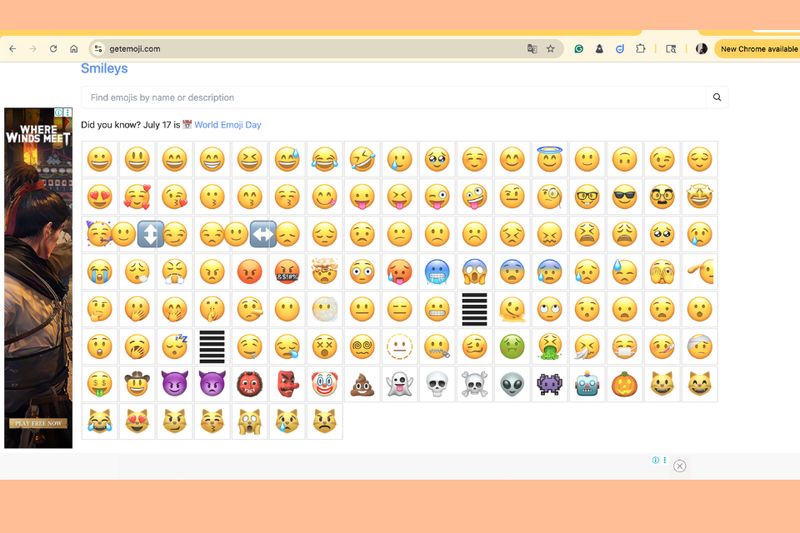
Task: Select the red pouting angry face emoji
Action: (x=249, y=272)
